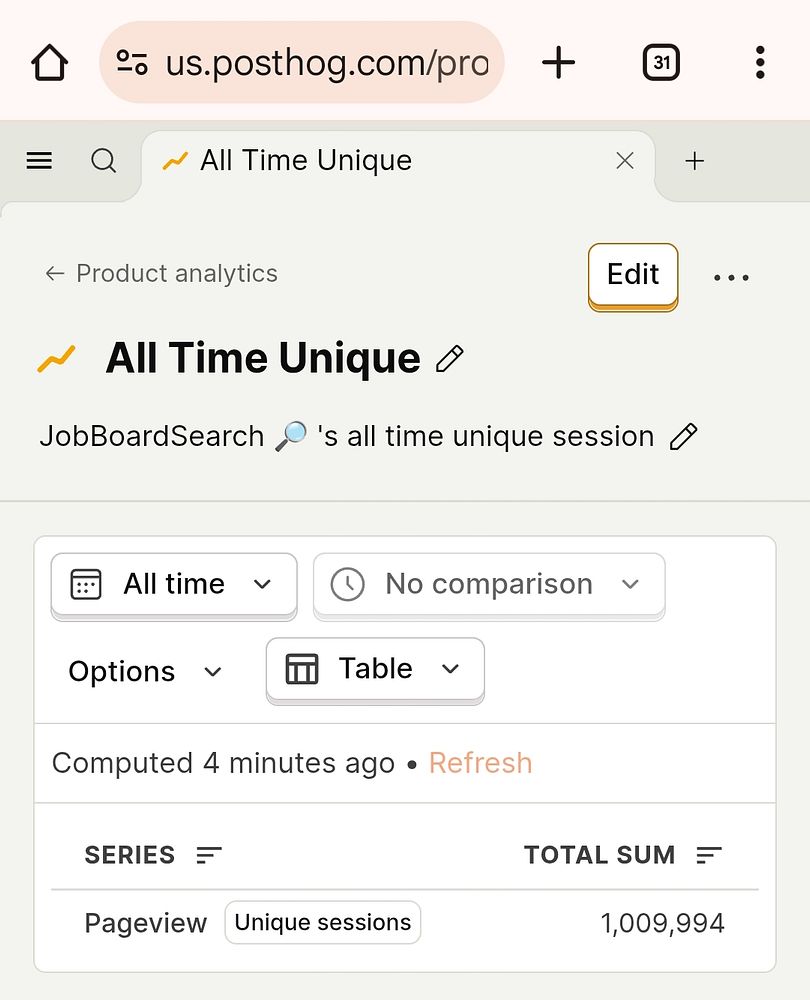Change the Table display type dropdown
810x1000 pixels.
click(375, 669)
